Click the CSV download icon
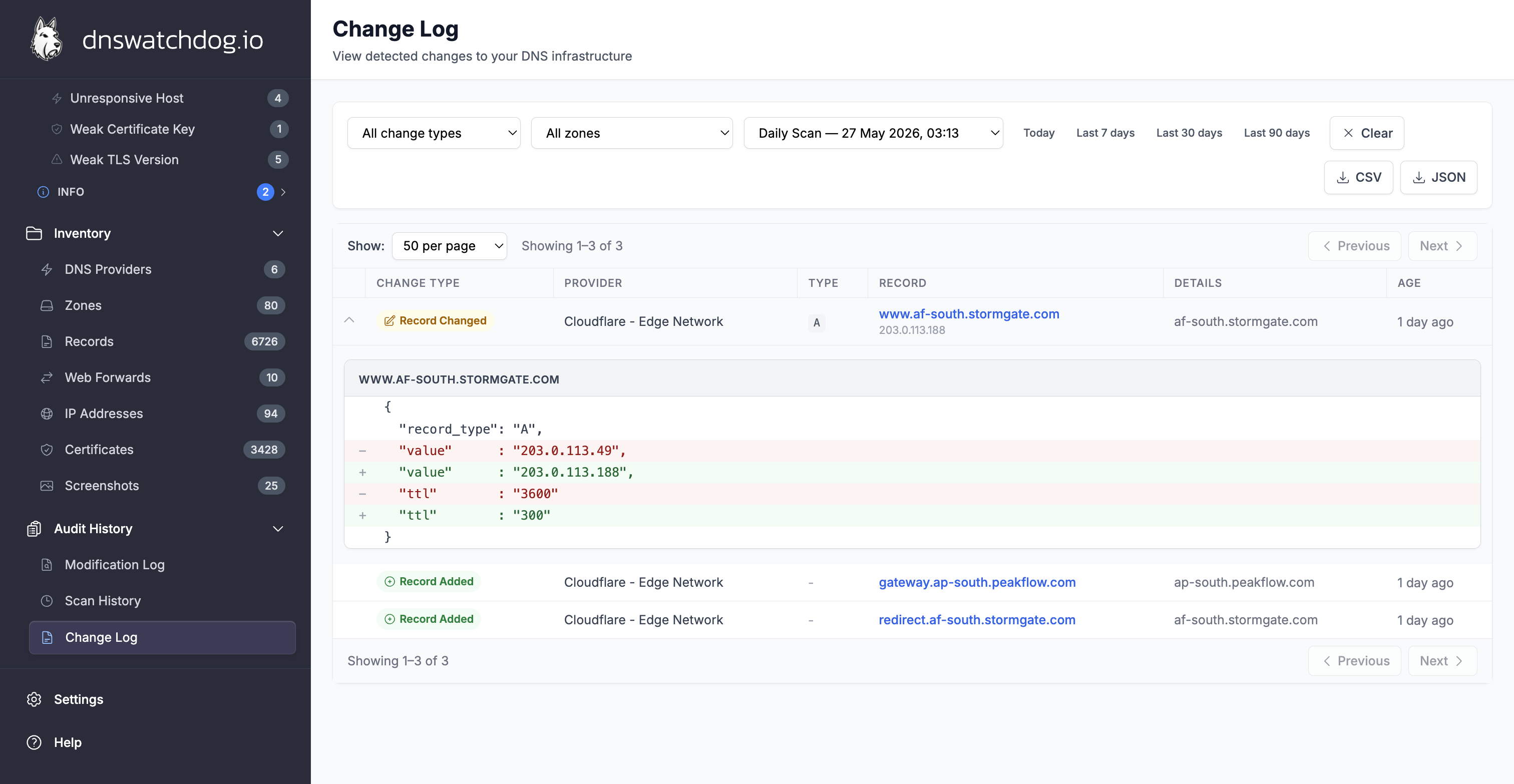The image size is (1514, 784). click(1343, 178)
